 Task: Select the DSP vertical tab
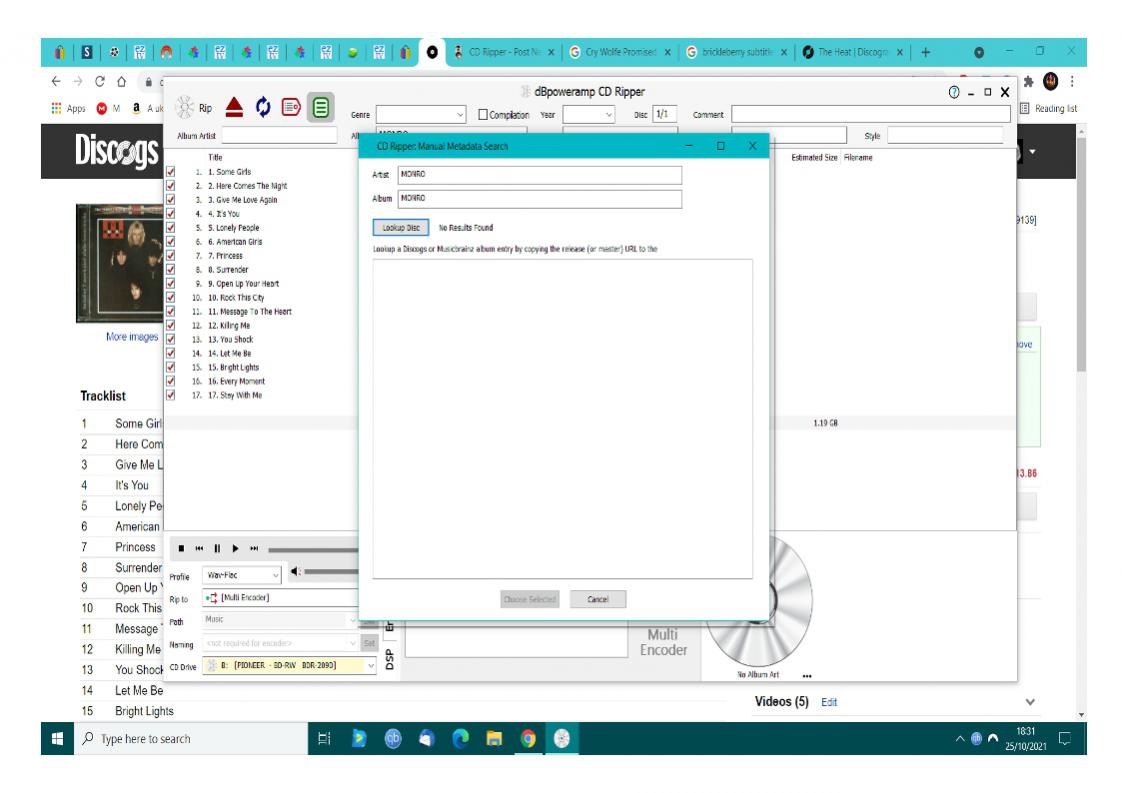coord(389,661)
